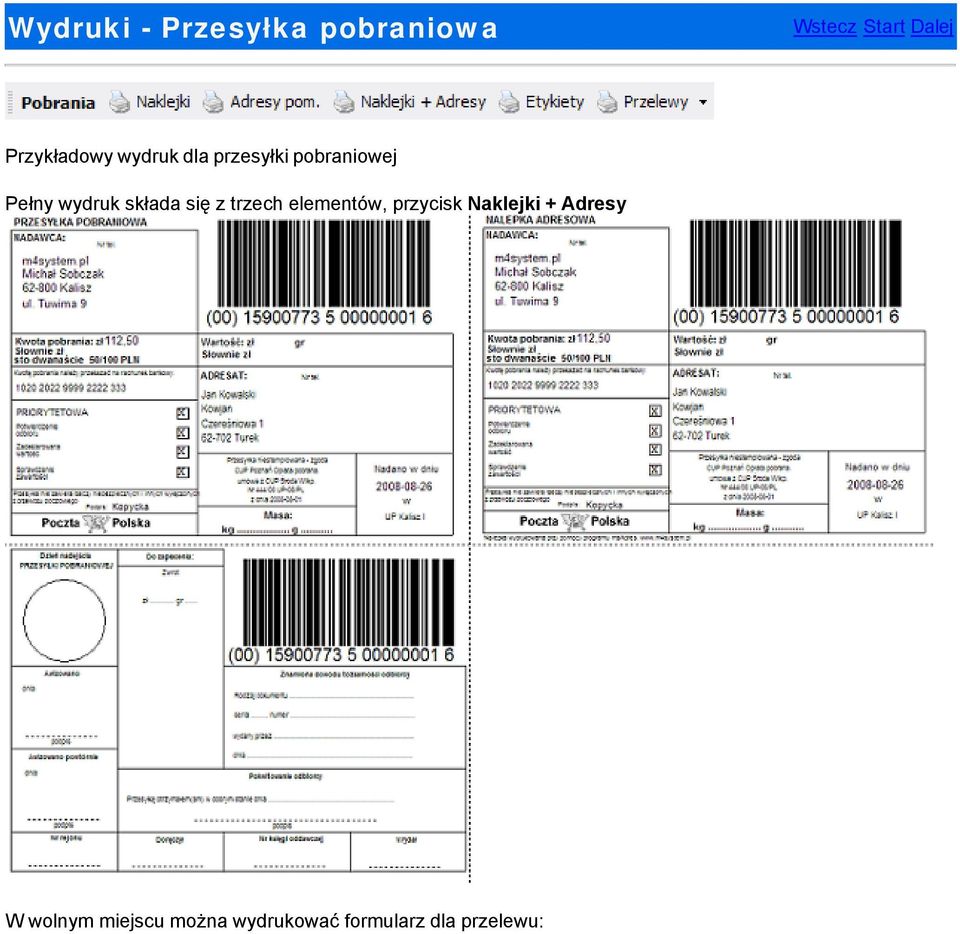The width and height of the screenshot is (960, 934).
Task: Choose the Adresy pom. toolbar label
Action: (275, 102)
